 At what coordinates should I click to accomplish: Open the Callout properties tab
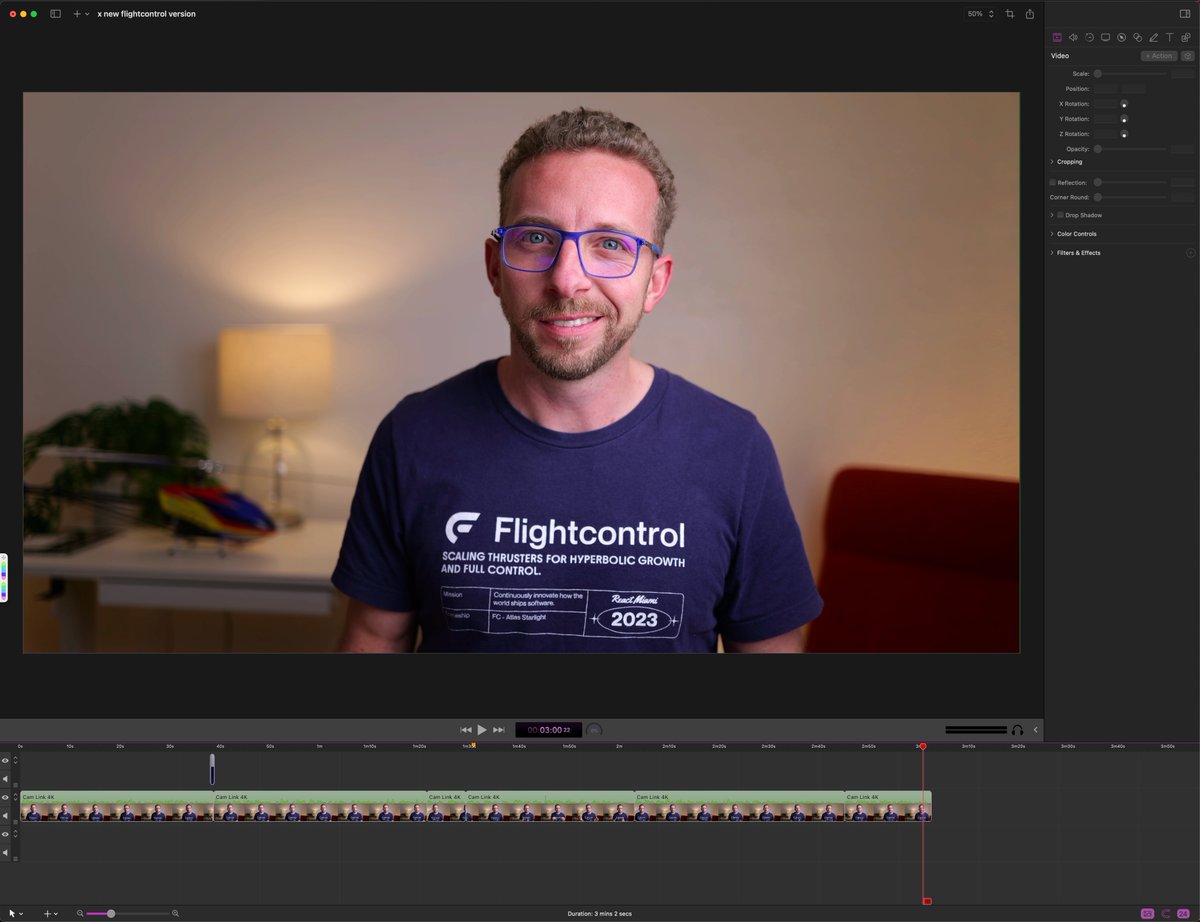pos(1121,37)
